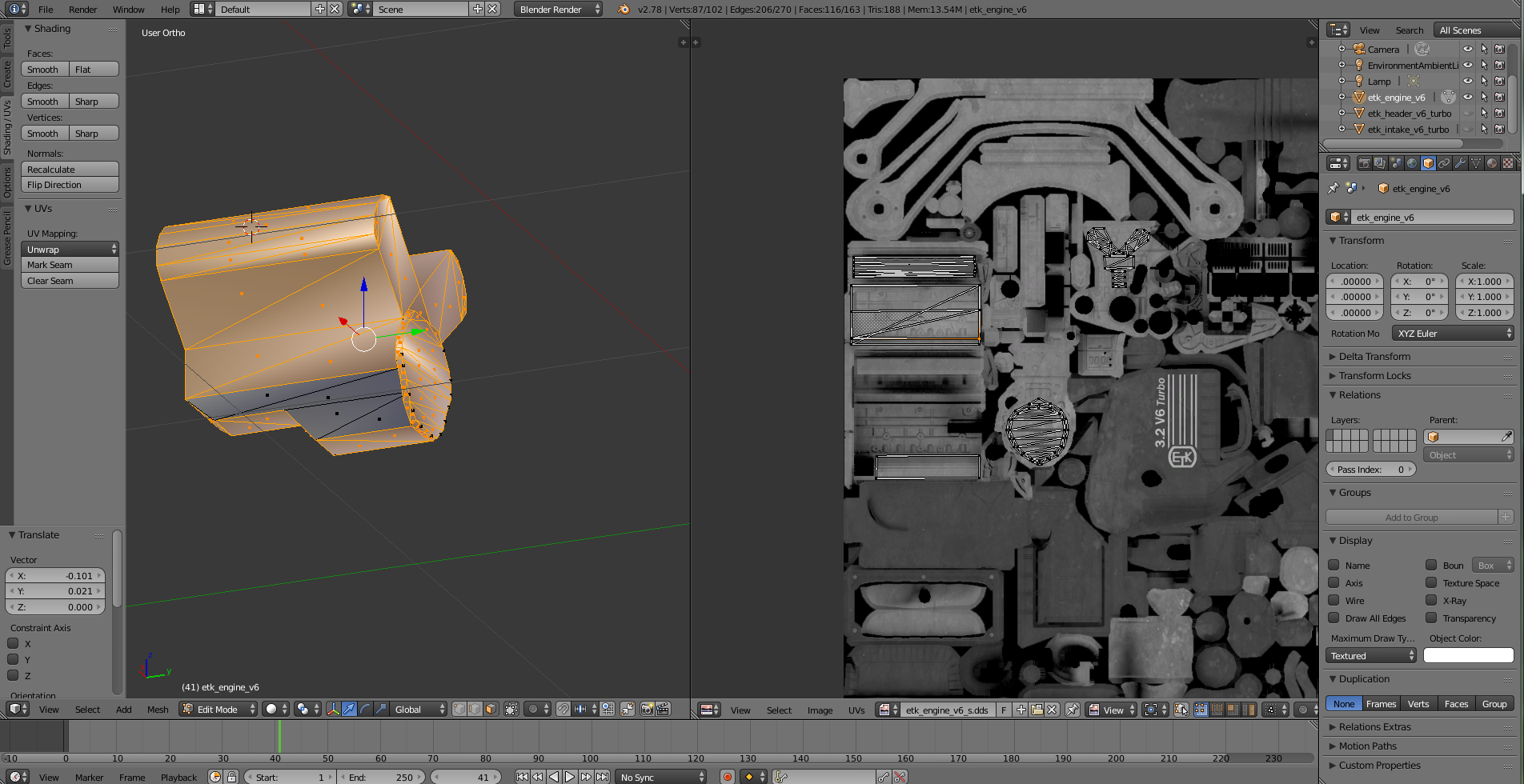
Task: Expand the Delta Transform panel
Action: pyautogui.click(x=1374, y=356)
